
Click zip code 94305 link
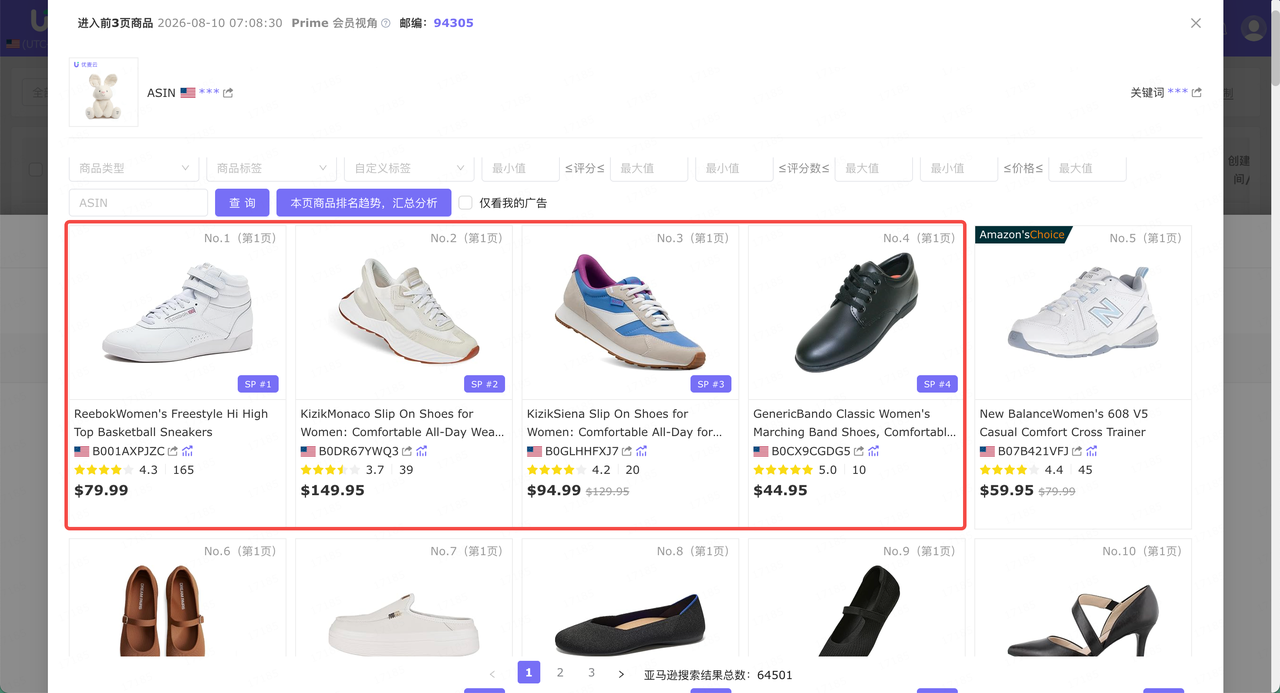[454, 23]
